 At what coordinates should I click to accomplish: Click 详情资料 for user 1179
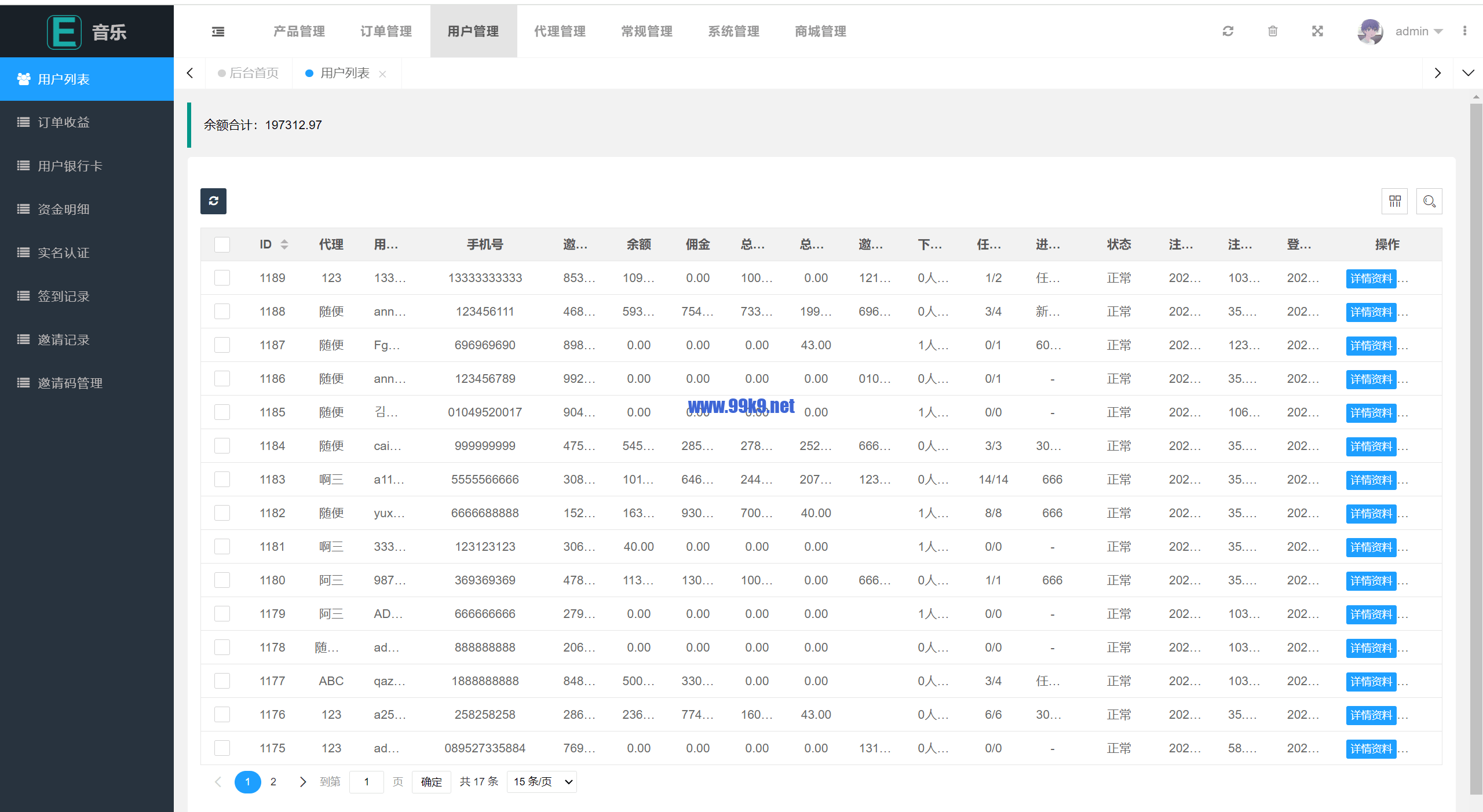pyautogui.click(x=1371, y=615)
